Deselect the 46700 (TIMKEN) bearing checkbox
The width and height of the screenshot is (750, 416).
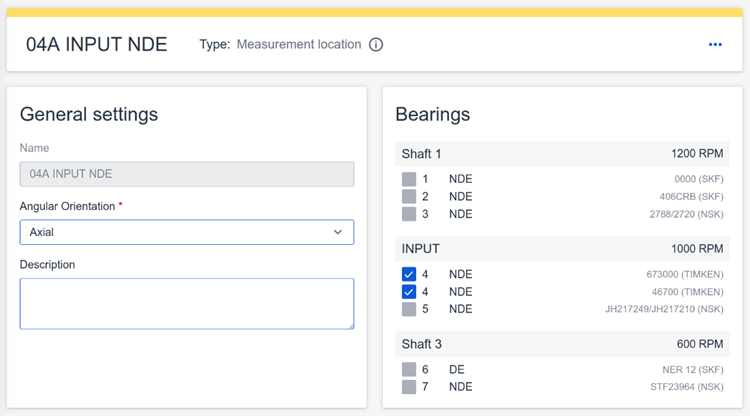(409, 292)
